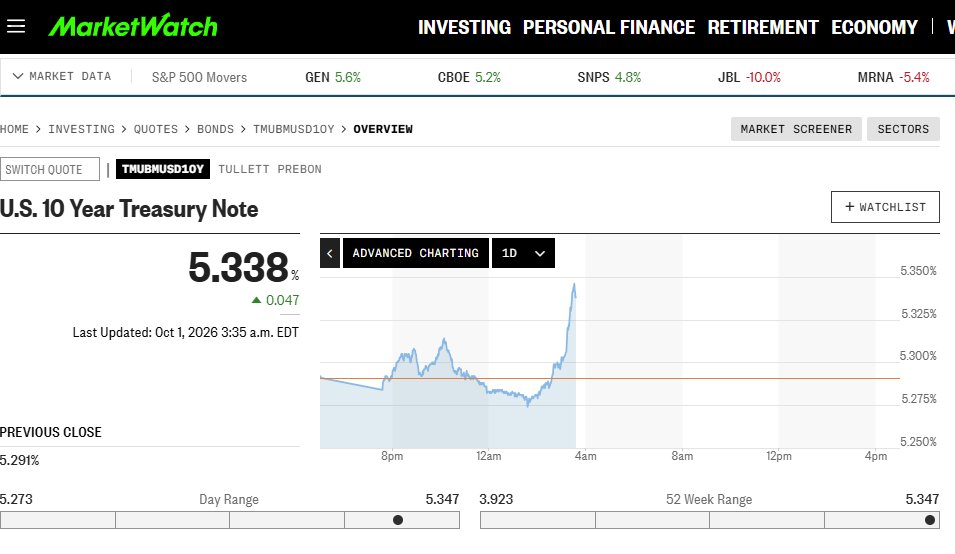Open the 1D time range dropdown
This screenshot has width=955, height=554.
523,253
